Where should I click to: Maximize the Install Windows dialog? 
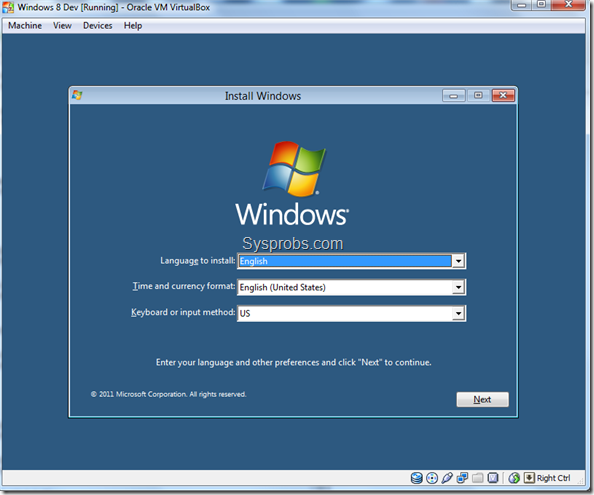(478, 95)
